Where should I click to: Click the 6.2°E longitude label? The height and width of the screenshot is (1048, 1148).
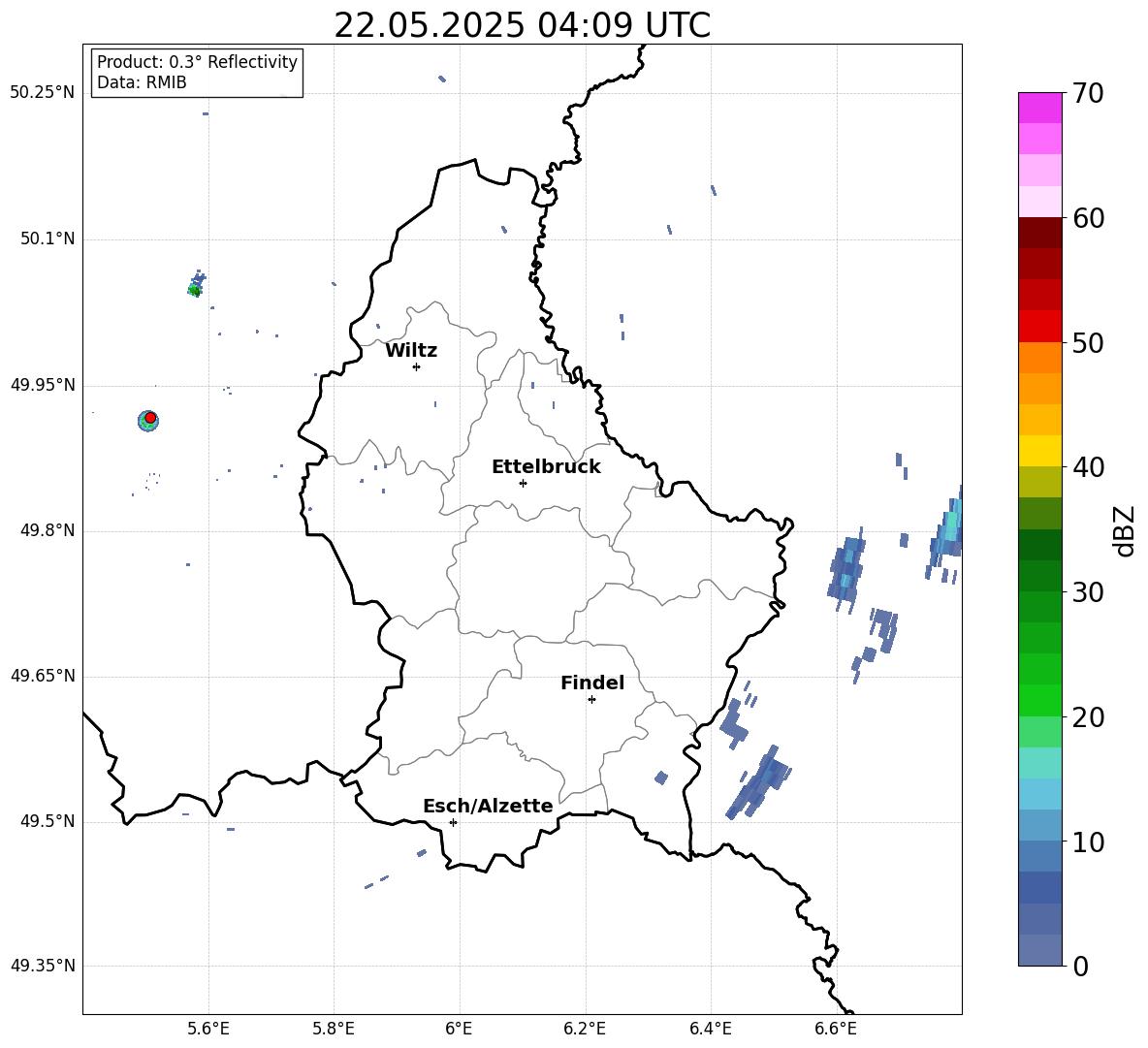[x=585, y=1029]
